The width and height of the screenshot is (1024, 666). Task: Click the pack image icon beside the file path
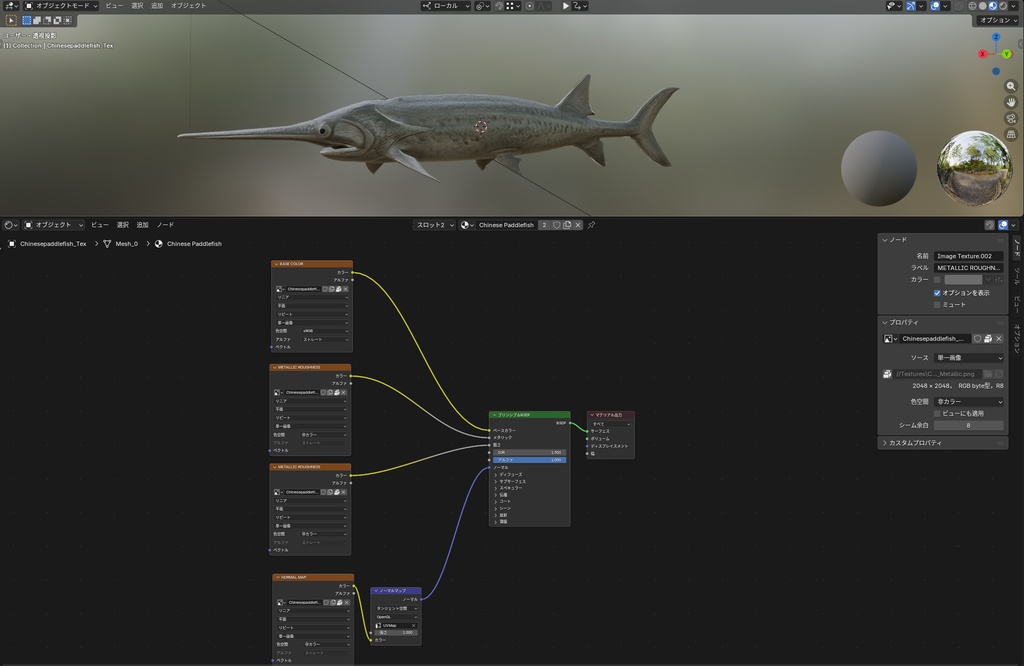click(x=887, y=374)
